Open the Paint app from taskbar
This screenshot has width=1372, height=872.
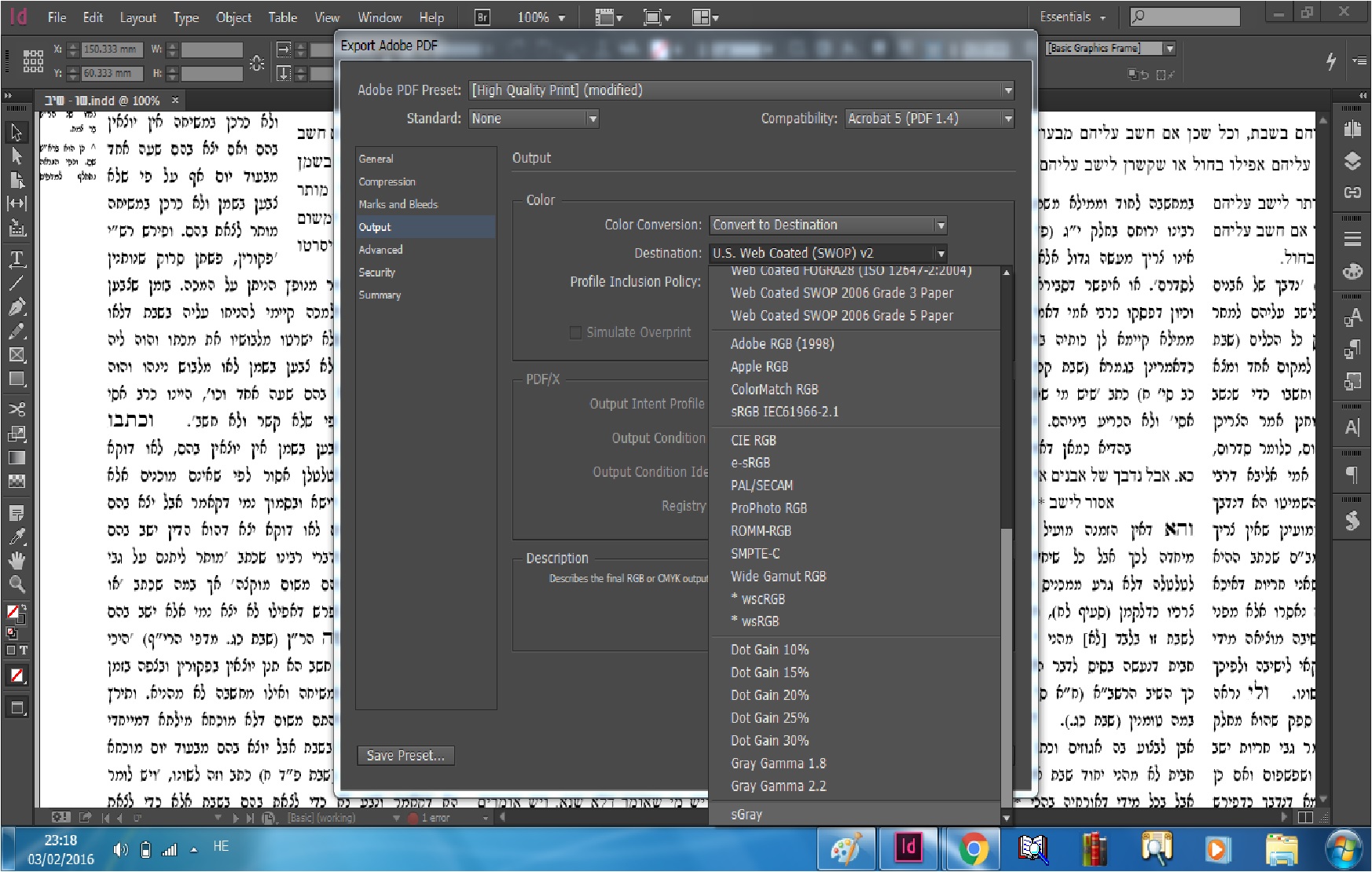click(x=848, y=848)
